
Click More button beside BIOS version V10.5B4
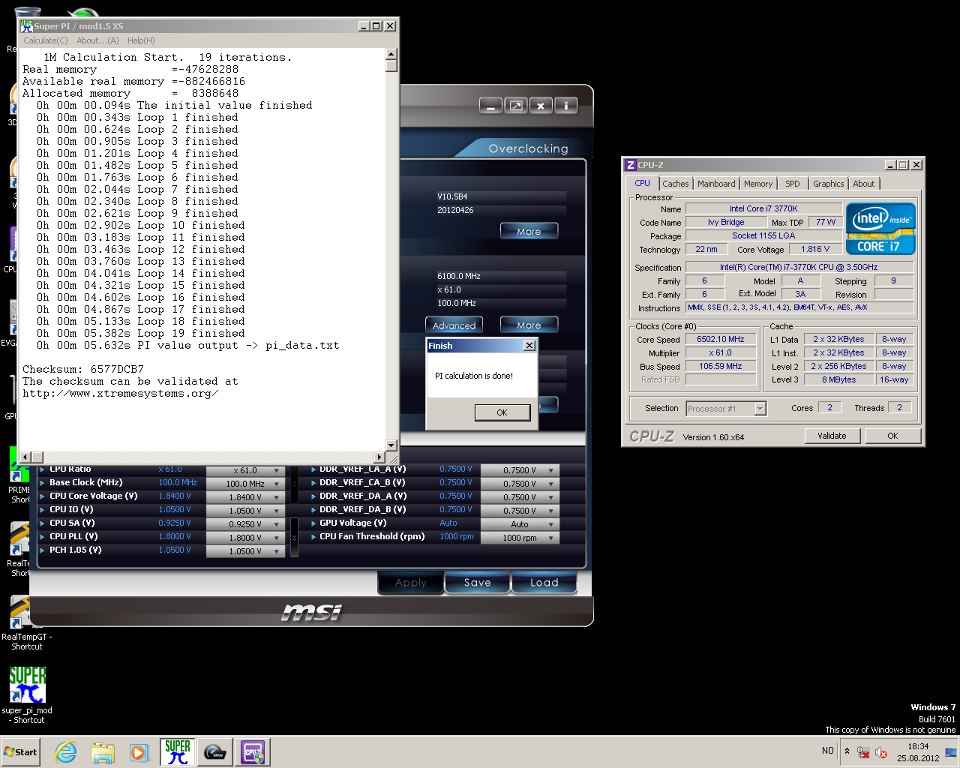529,232
